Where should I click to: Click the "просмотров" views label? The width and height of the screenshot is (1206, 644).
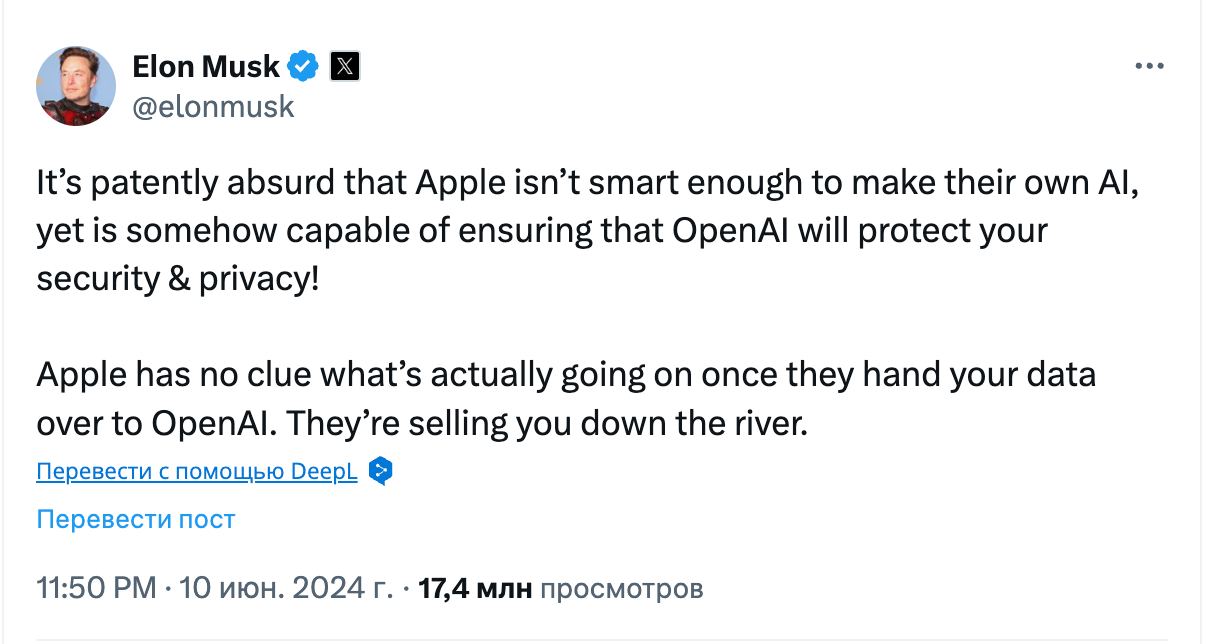click(621, 588)
